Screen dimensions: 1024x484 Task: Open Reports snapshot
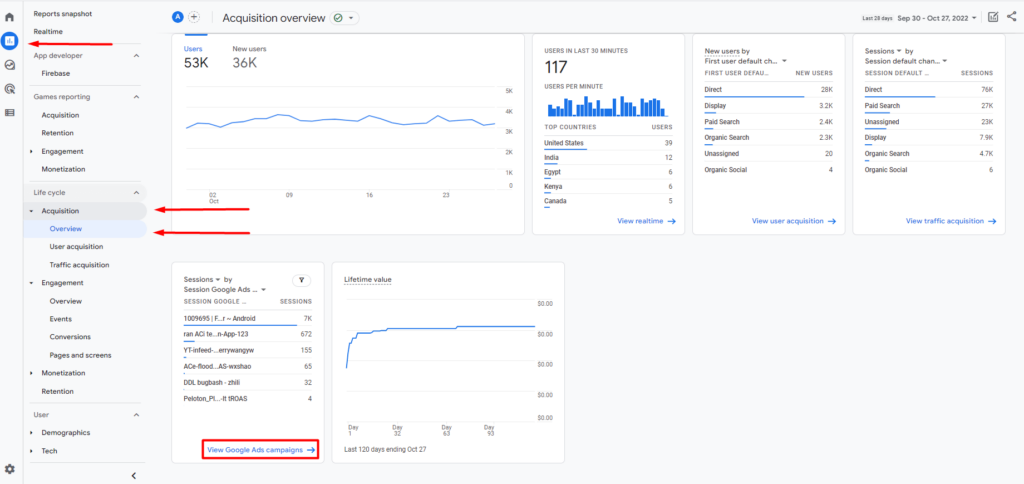(x=63, y=13)
